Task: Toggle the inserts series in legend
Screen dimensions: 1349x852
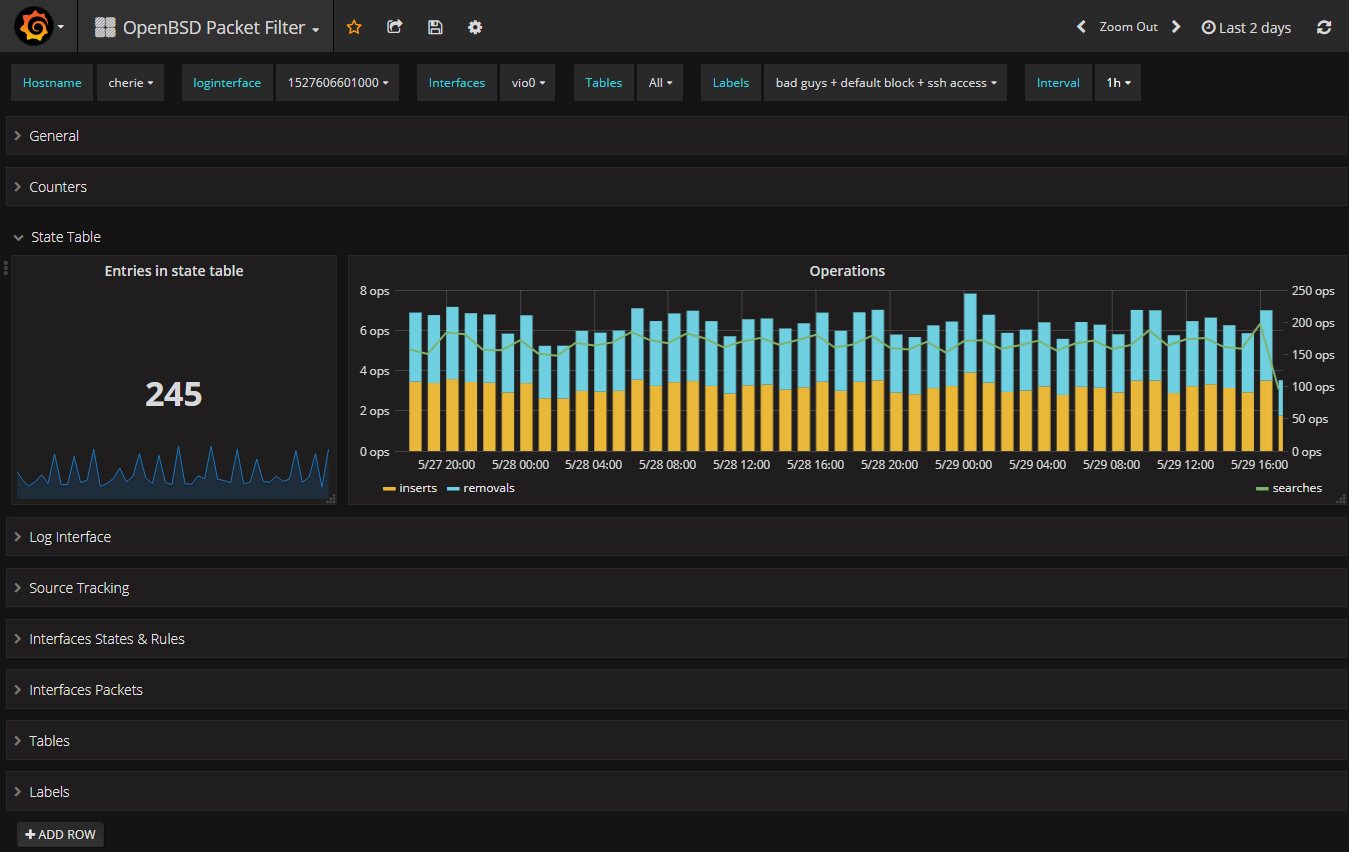Action: point(417,488)
